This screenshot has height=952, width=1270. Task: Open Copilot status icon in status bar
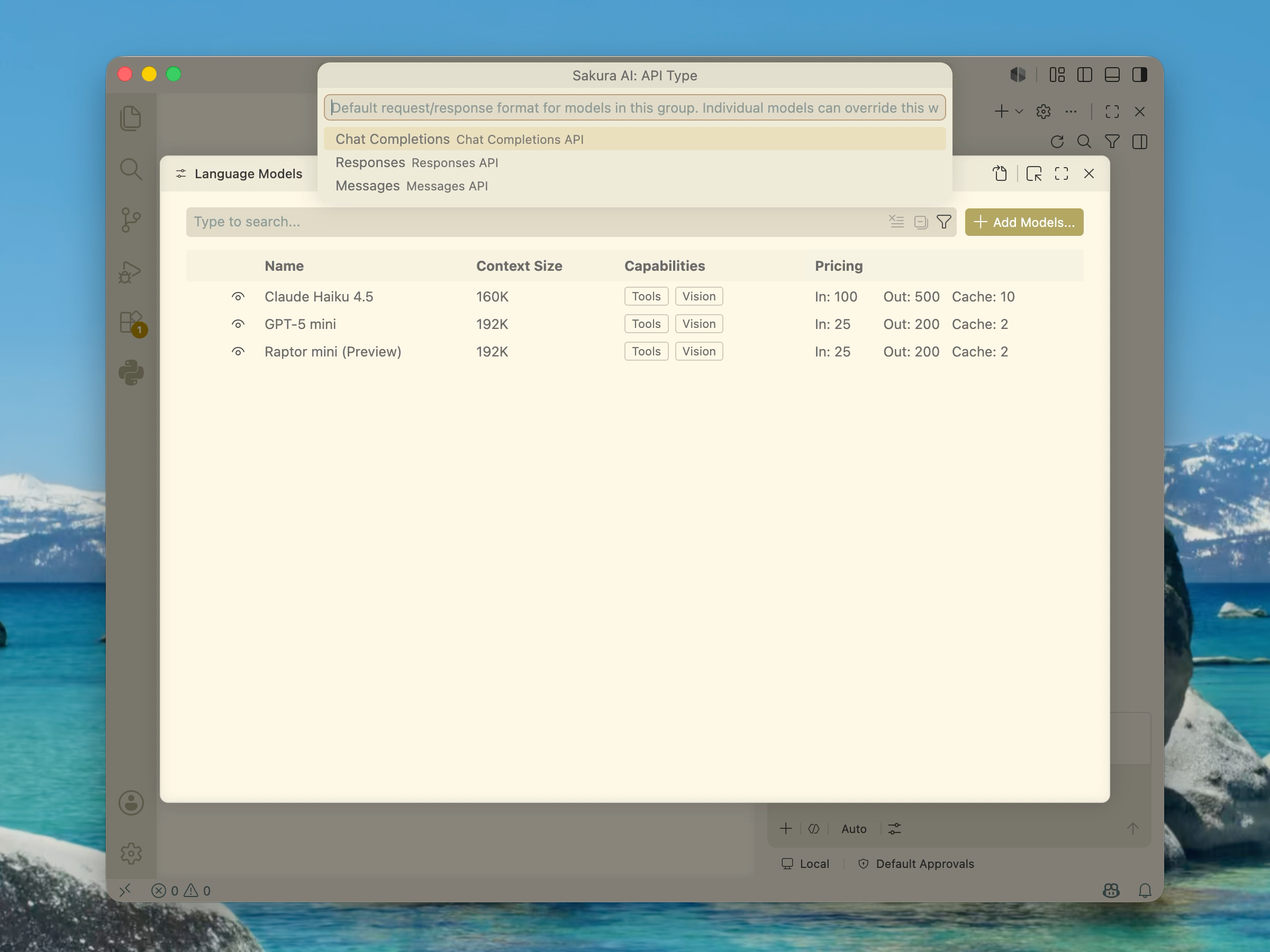1111,890
